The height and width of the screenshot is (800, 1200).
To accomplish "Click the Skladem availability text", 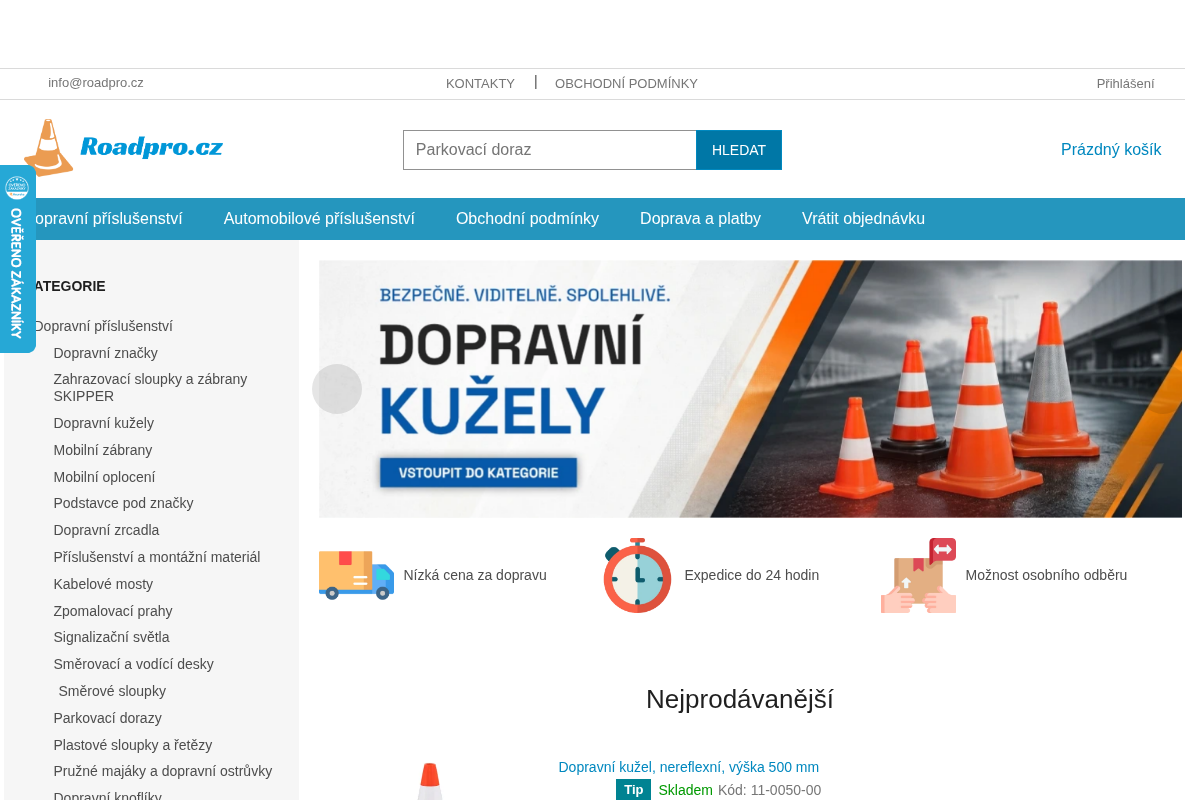I will pos(685,790).
